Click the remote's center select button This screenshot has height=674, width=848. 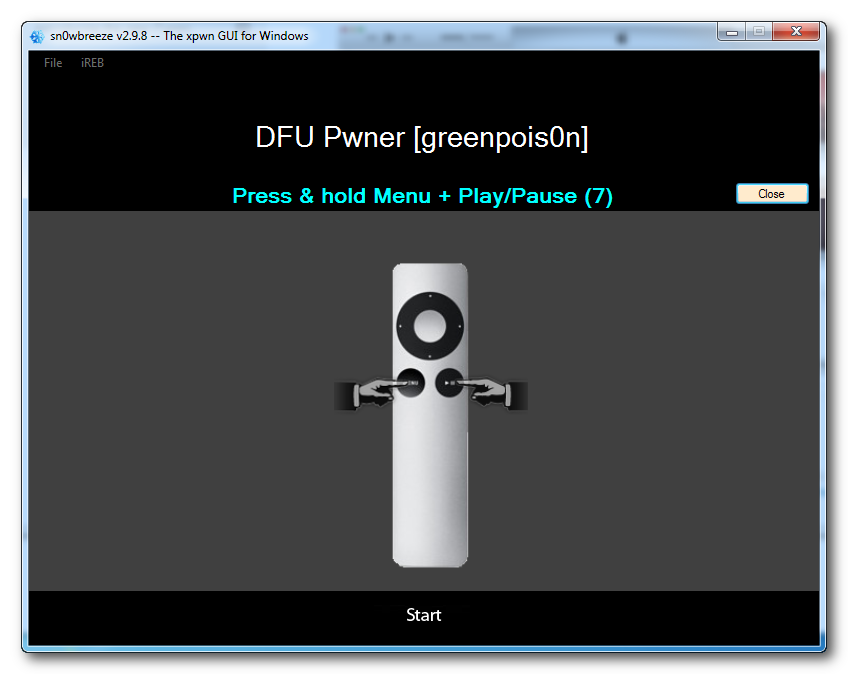(430, 326)
